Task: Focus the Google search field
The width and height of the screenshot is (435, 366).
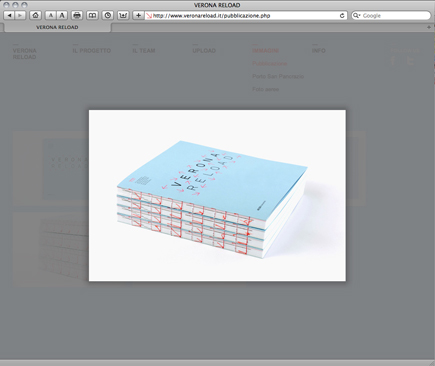Action: [395, 16]
